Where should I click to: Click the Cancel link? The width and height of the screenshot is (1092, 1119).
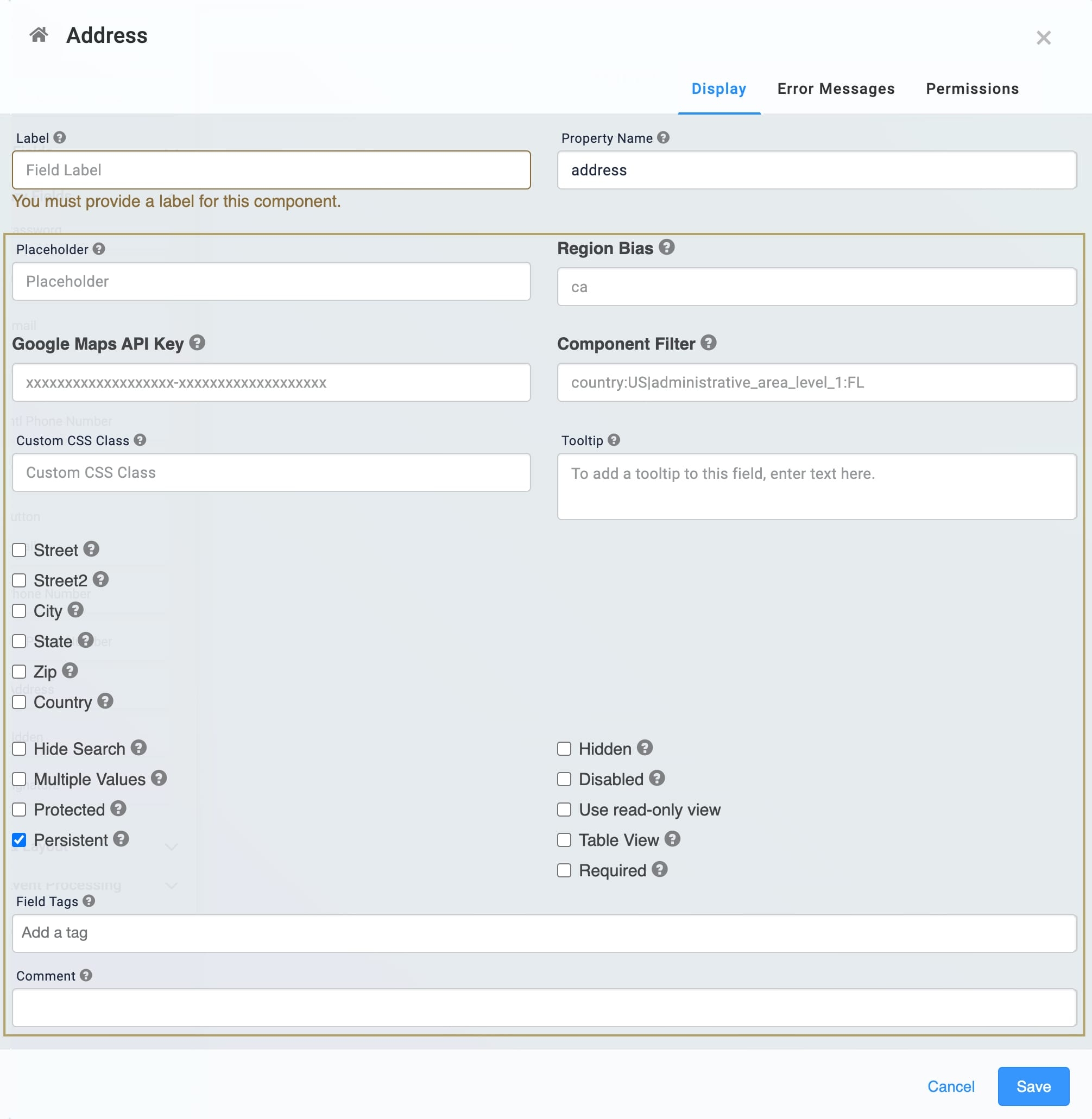(951, 1086)
